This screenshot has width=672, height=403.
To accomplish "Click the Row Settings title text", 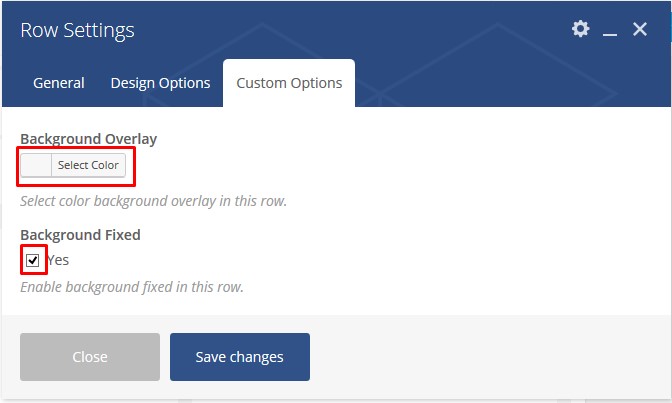I will [x=77, y=30].
